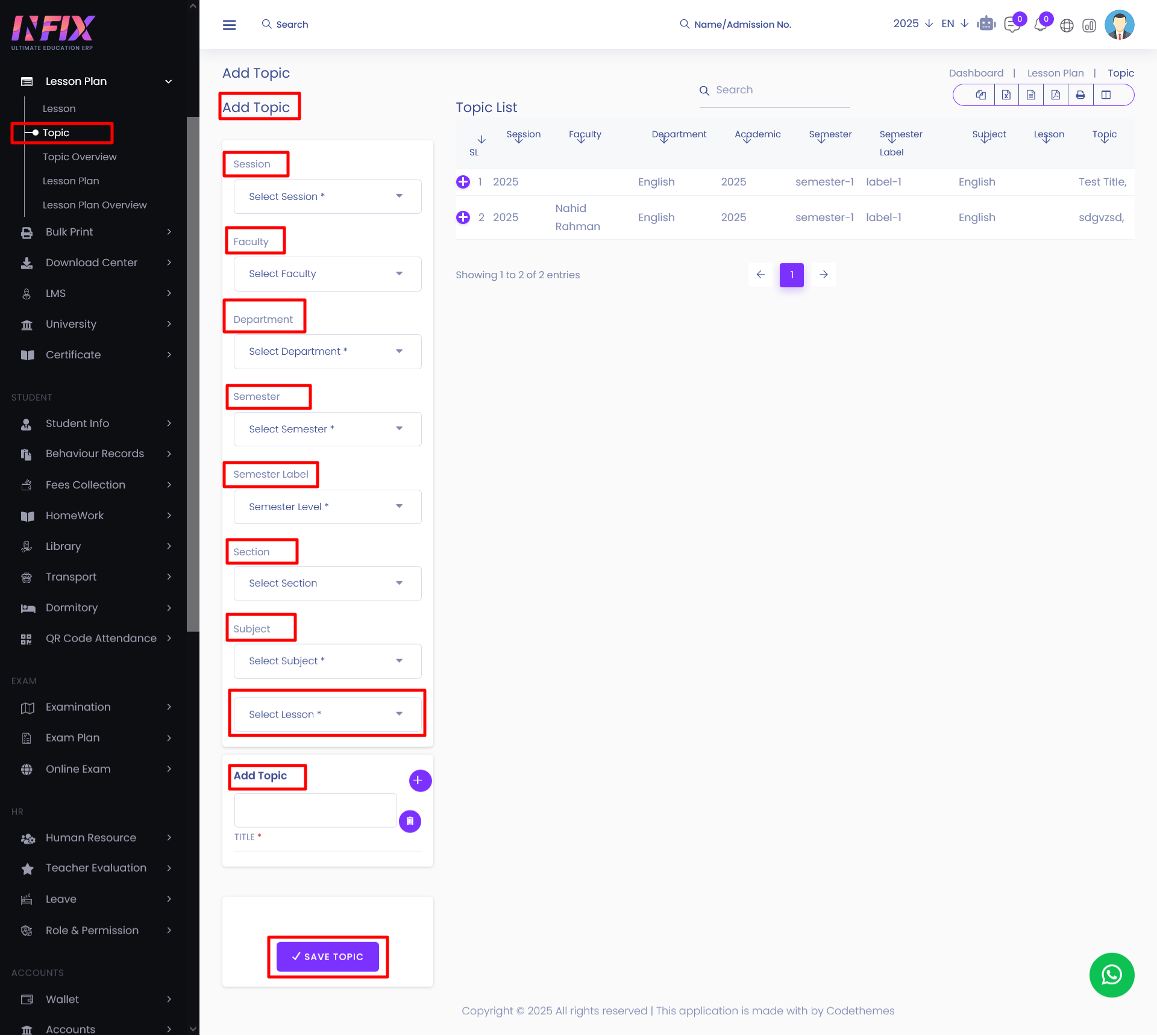Copy topic list table to clipboard
Image resolution: width=1157 pixels, height=1036 pixels.
click(981, 95)
